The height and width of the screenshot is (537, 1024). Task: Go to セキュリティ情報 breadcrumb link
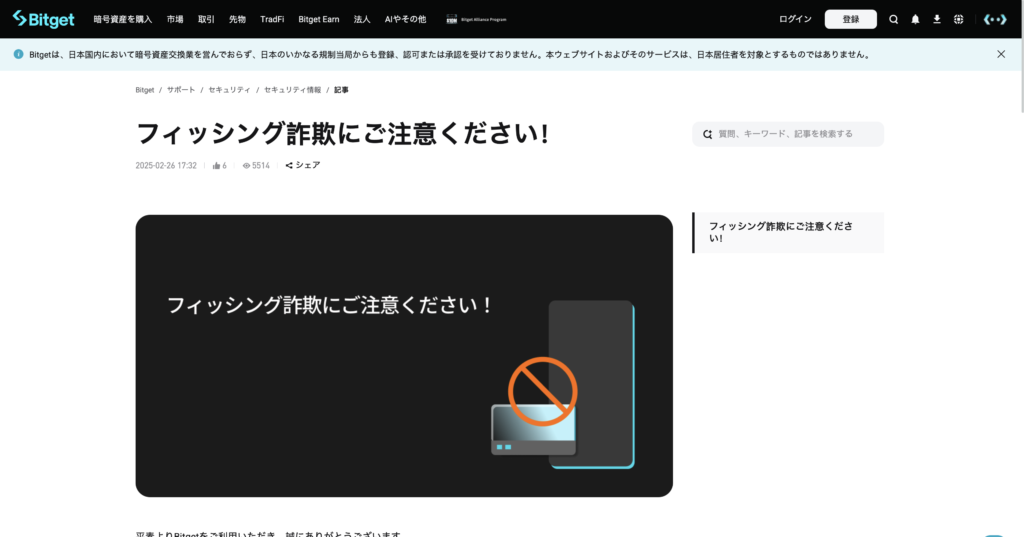(293, 90)
